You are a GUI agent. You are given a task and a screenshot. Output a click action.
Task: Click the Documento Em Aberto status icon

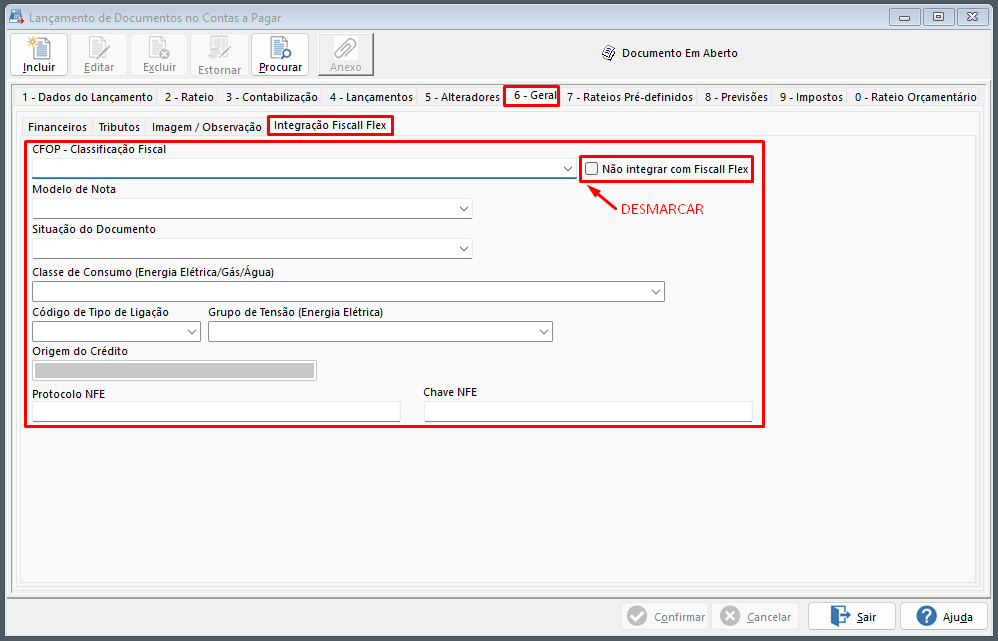coord(608,53)
